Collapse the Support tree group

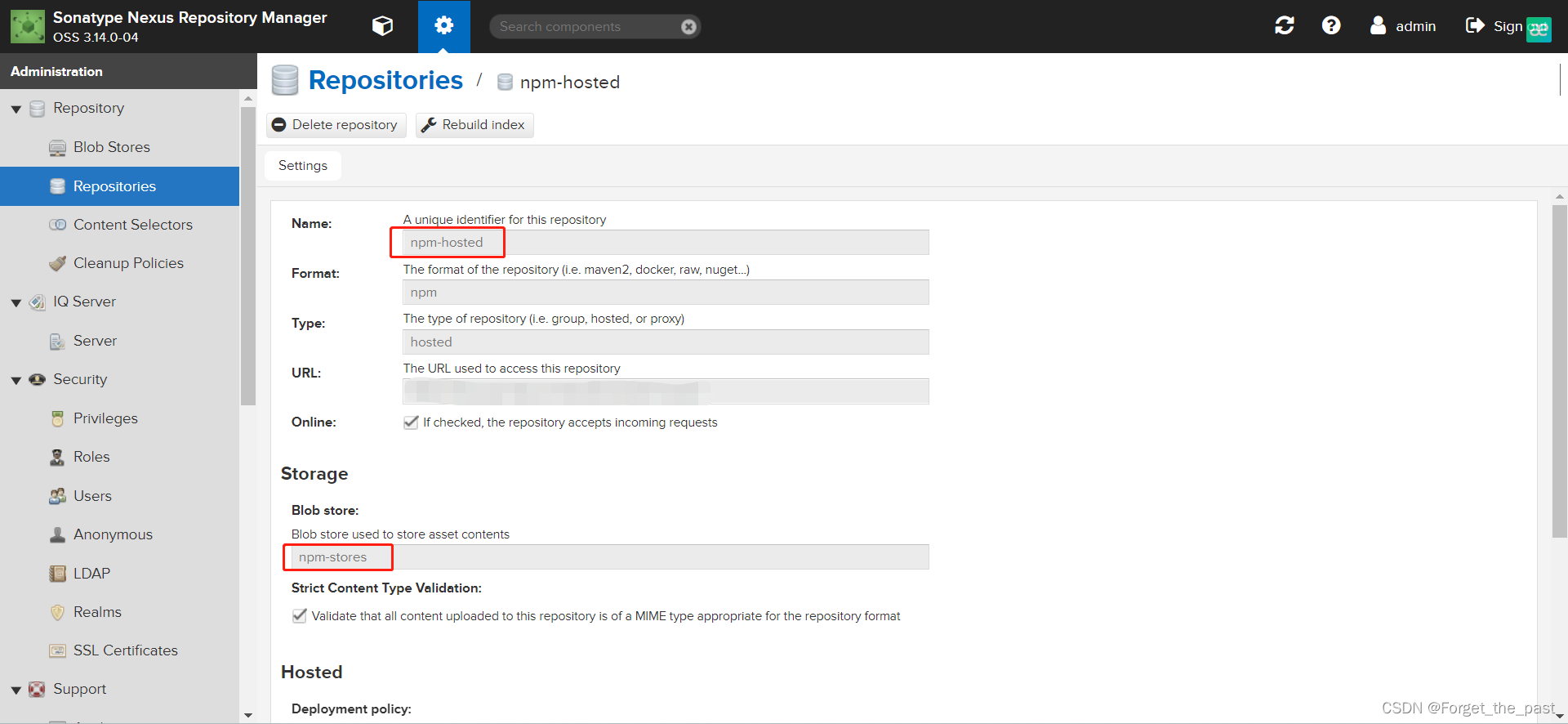pyautogui.click(x=16, y=690)
